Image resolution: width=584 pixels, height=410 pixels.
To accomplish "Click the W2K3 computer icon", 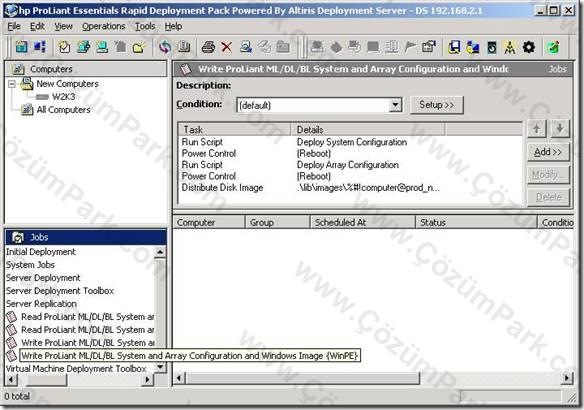I will 42,97.
